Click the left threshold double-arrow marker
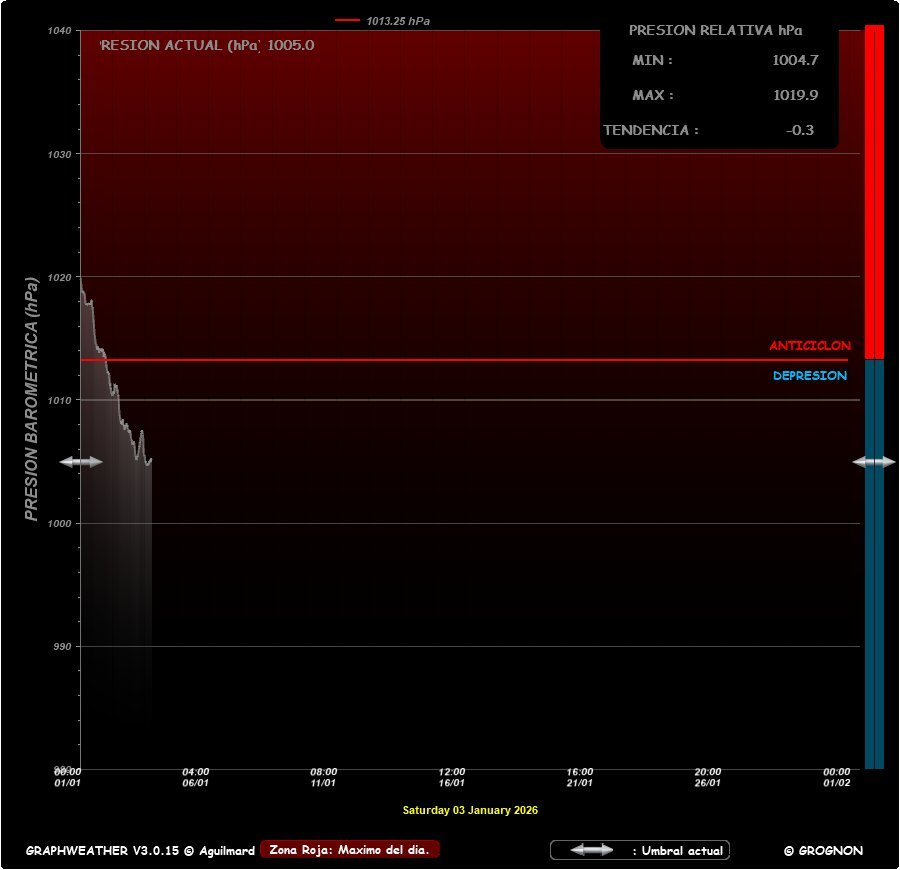Image resolution: width=900 pixels, height=870 pixels. pos(81,462)
